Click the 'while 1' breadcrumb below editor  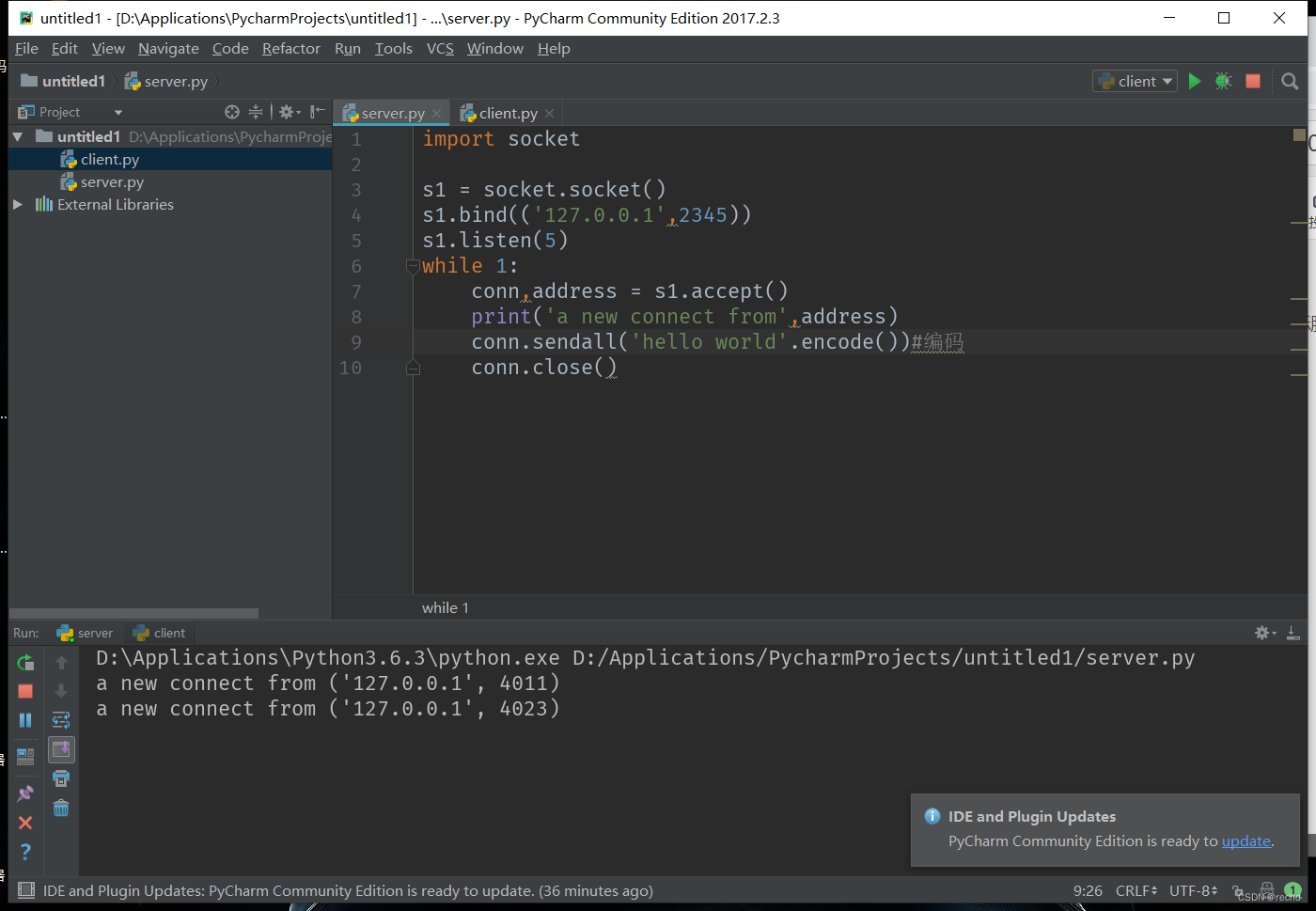coord(446,608)
